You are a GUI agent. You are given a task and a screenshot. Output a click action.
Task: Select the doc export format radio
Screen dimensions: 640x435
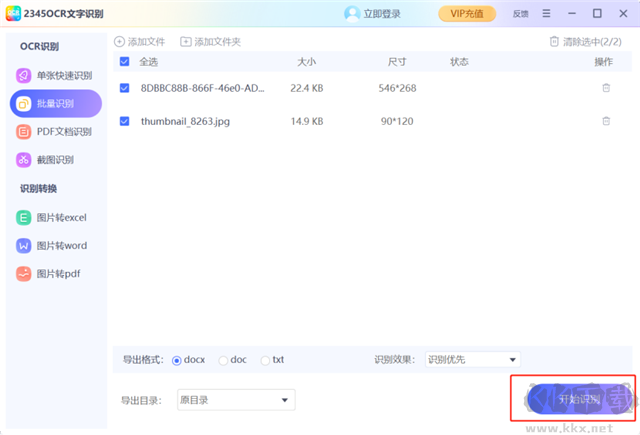pyautogui.click(x=223, y=361)
